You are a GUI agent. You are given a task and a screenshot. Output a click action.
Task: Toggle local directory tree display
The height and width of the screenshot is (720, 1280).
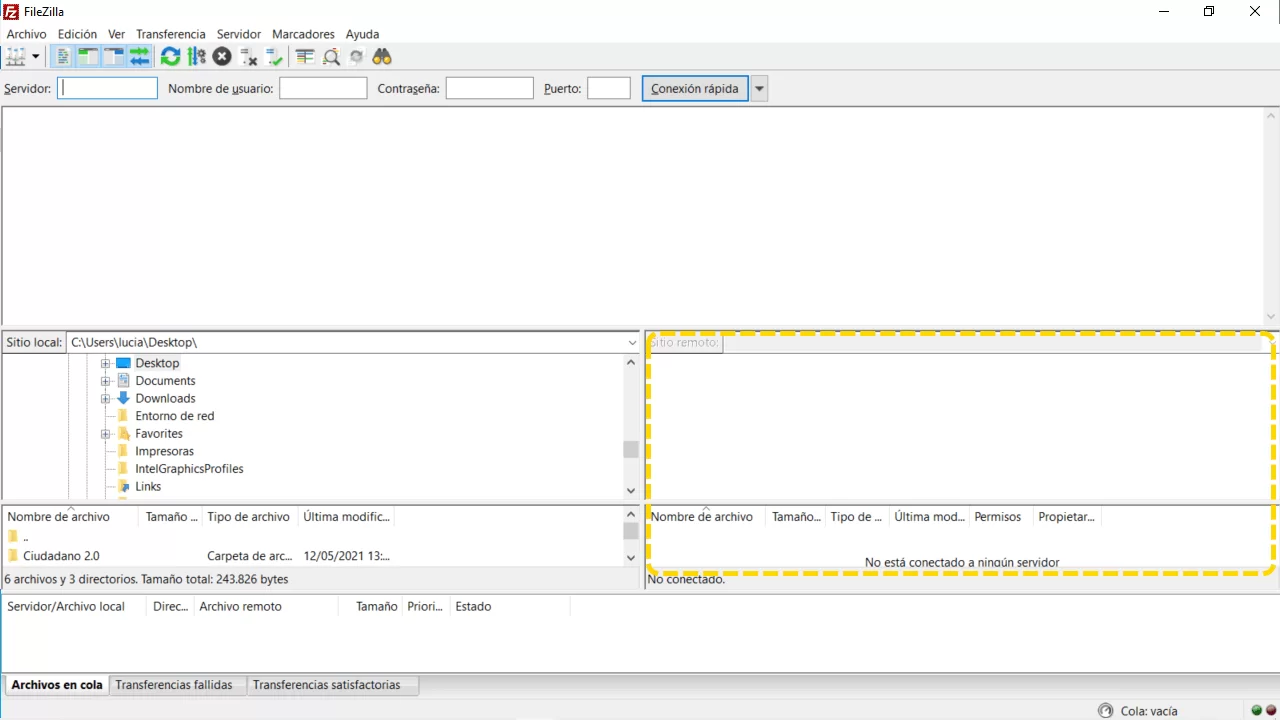pyautogui.click(x=88, y=57)
